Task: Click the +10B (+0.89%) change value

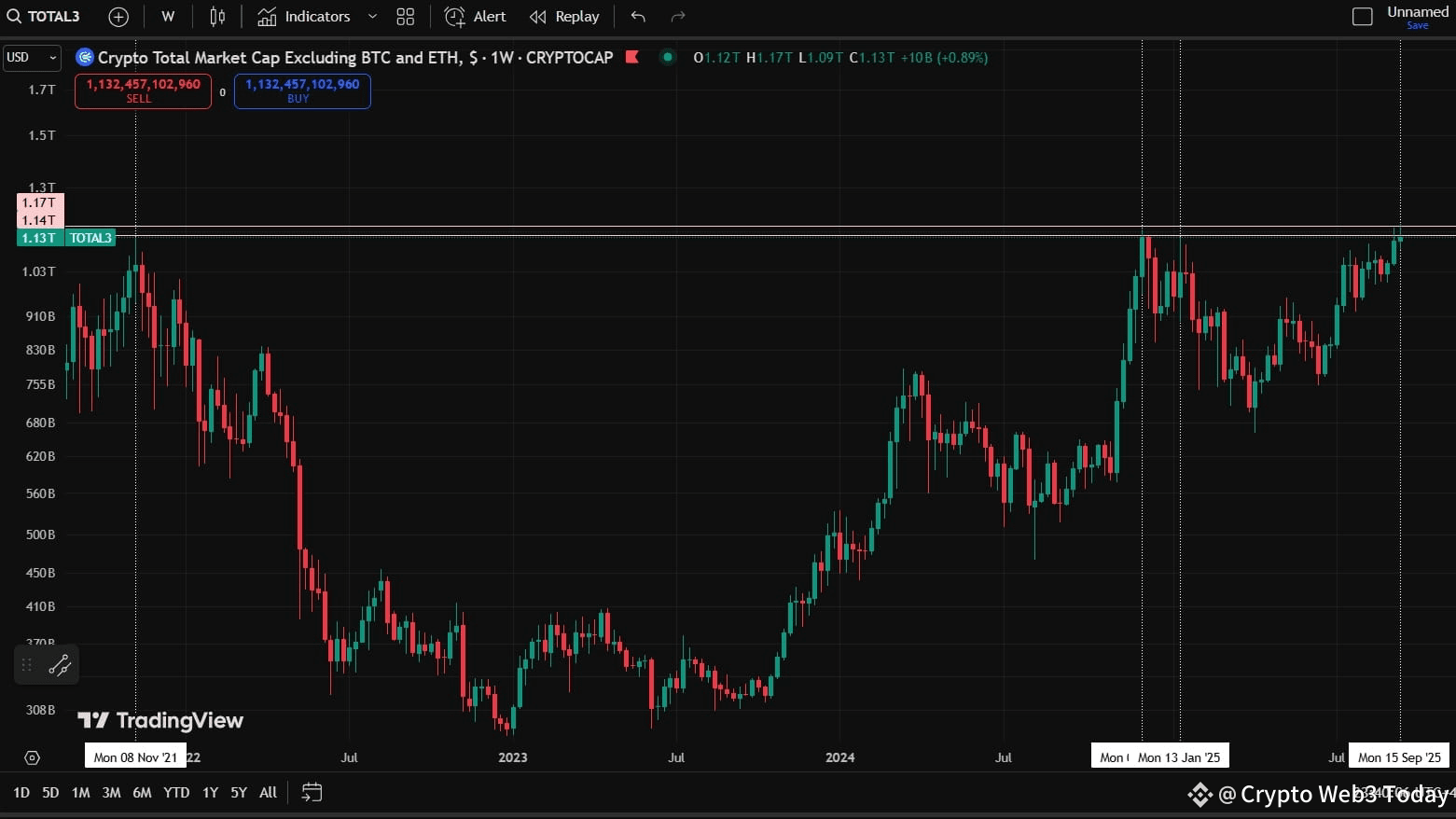Action: pyautogui.click(x=944, y=58)
